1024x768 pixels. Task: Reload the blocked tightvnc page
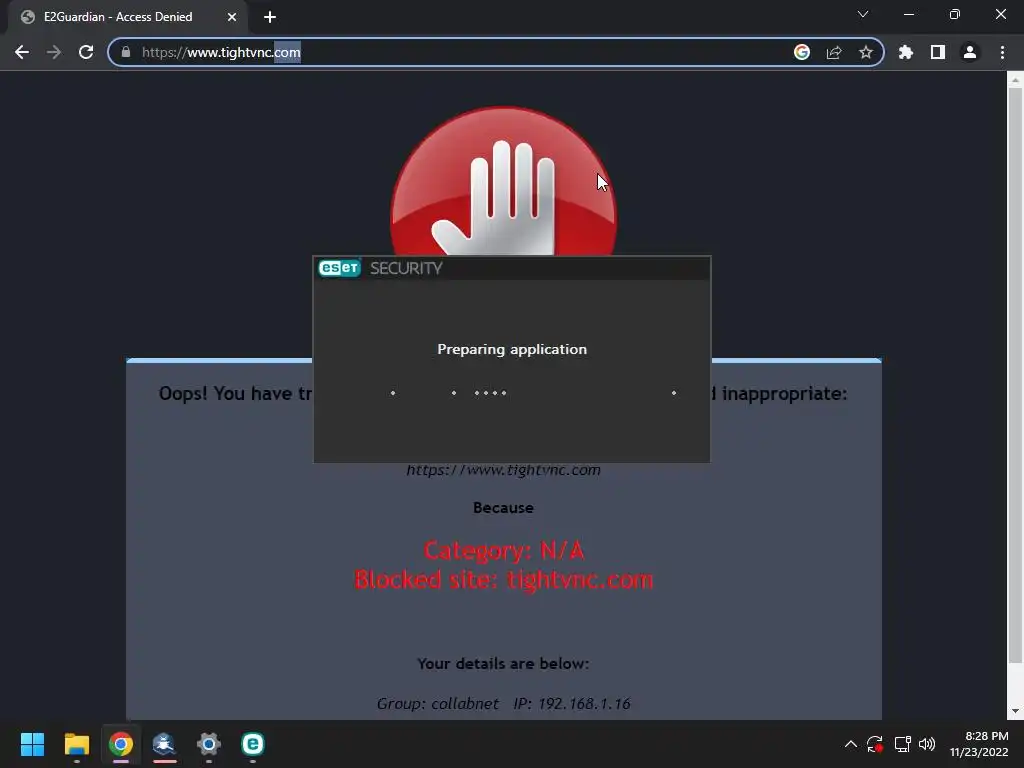(x=86, y=52)
